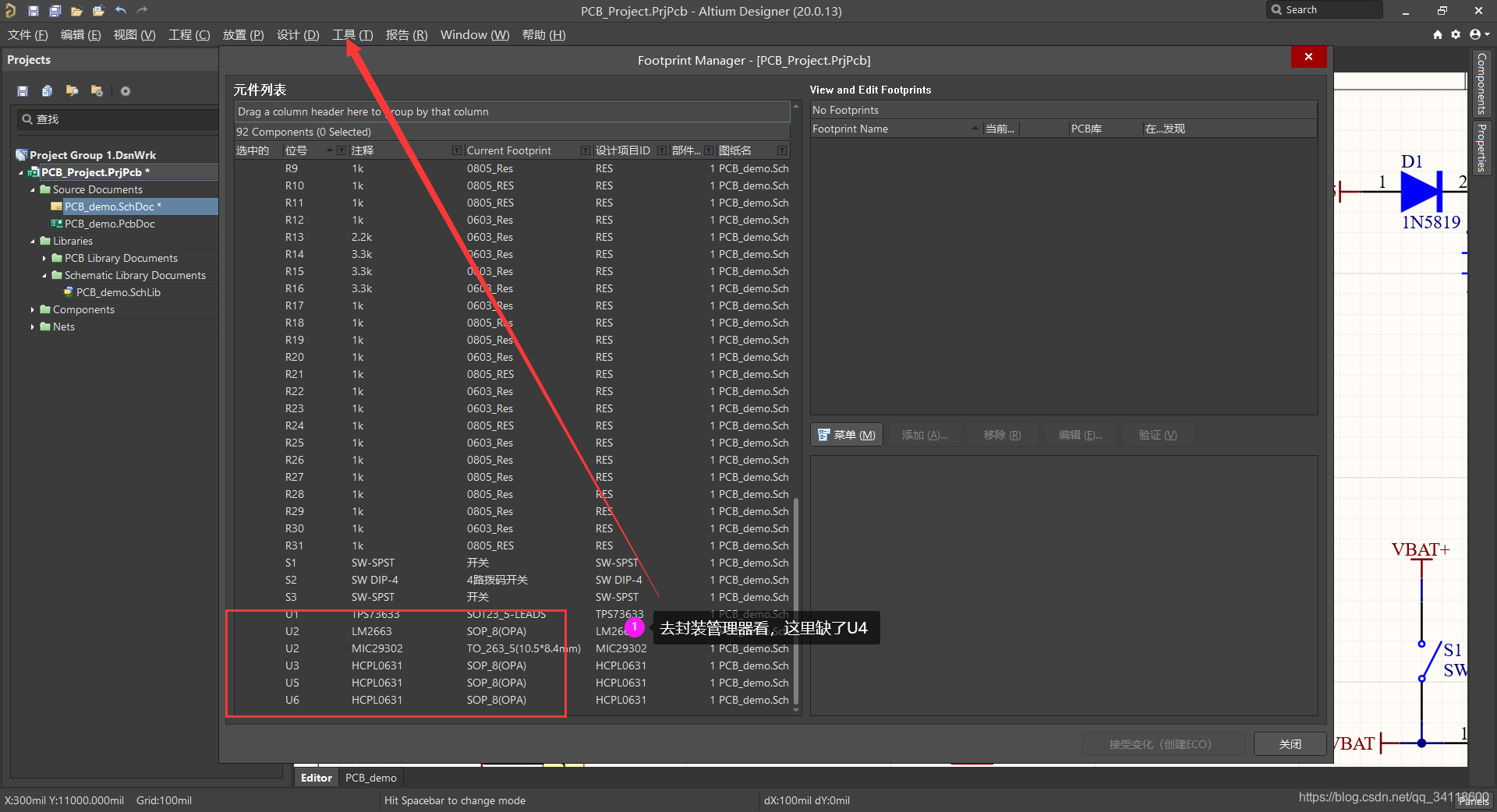
Task: Click the Projects panel 查找 search field
Action: 117,119
